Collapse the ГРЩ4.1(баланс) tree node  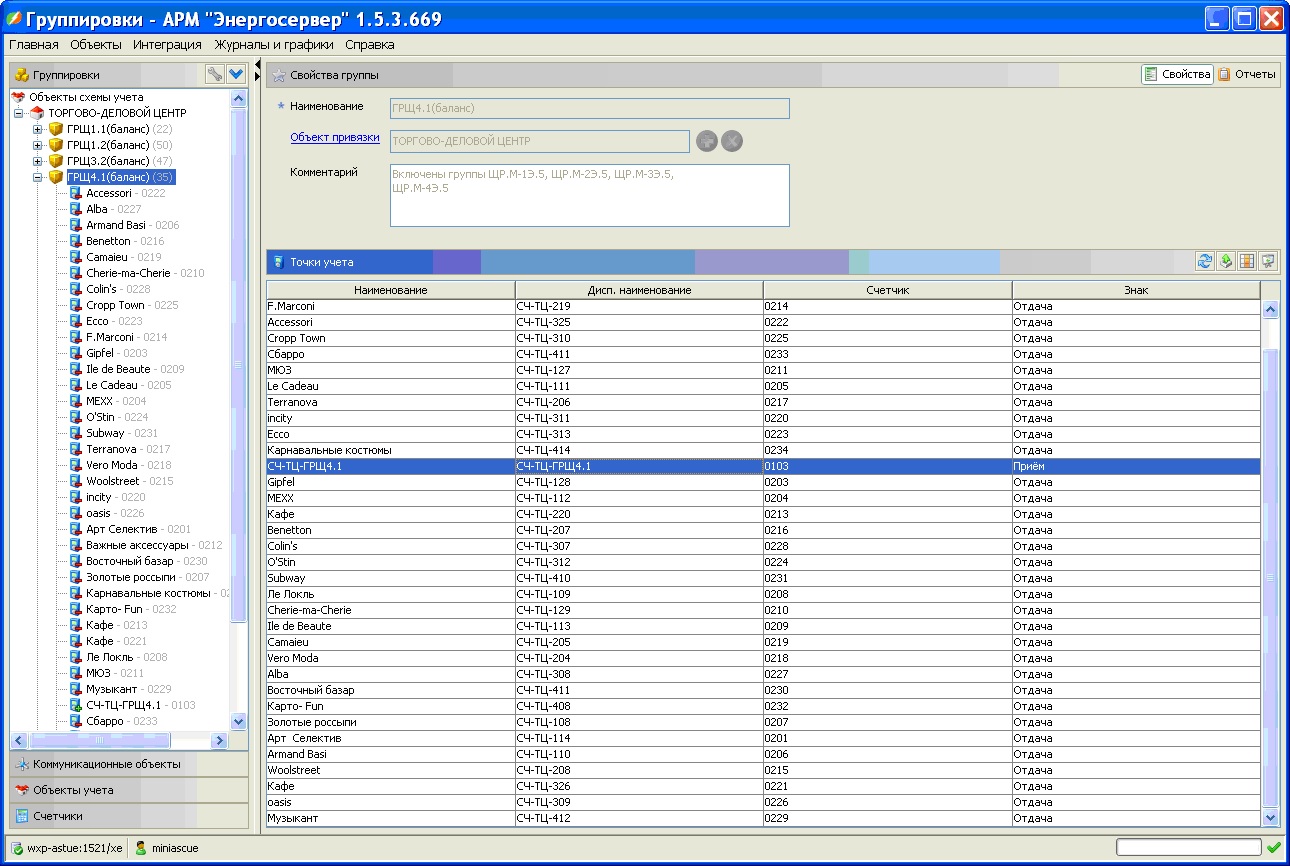[38, 177]
